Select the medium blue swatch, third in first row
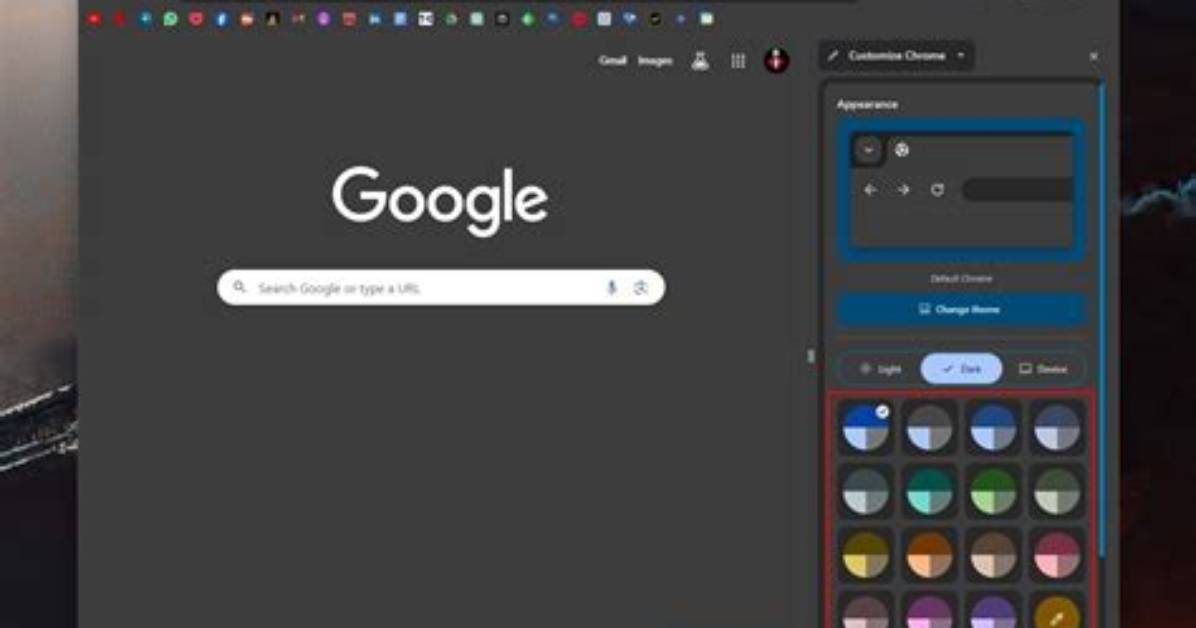This screenshot has width=1196, height=628. [993, 427]
